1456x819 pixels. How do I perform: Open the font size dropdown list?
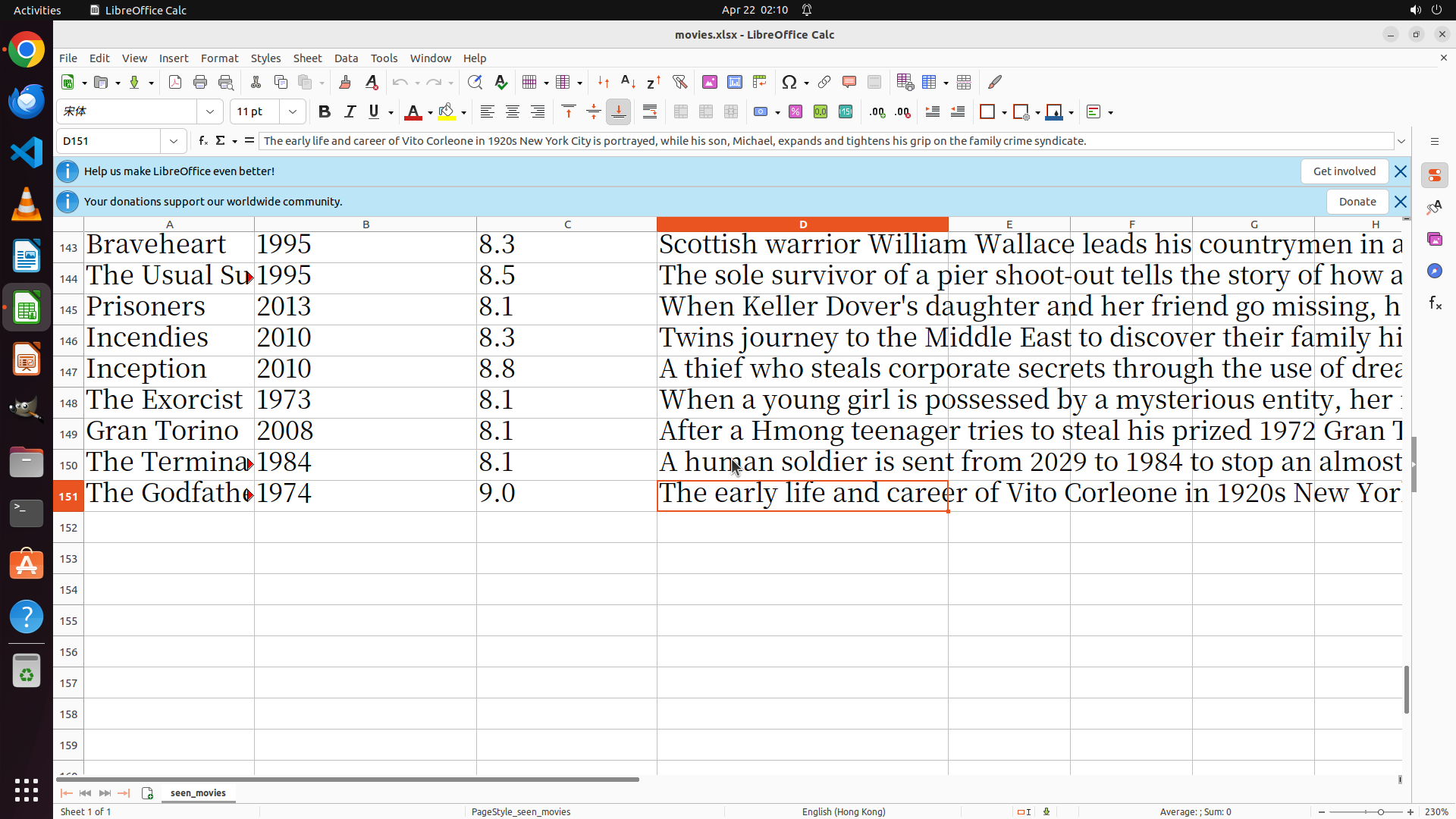(293, 111)
